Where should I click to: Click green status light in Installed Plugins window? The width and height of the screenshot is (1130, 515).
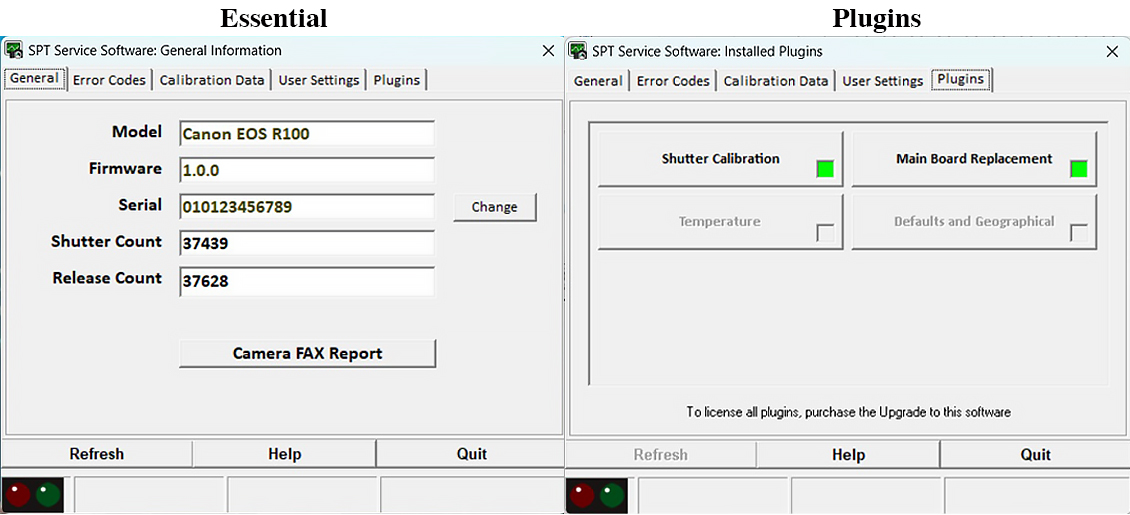613,495
